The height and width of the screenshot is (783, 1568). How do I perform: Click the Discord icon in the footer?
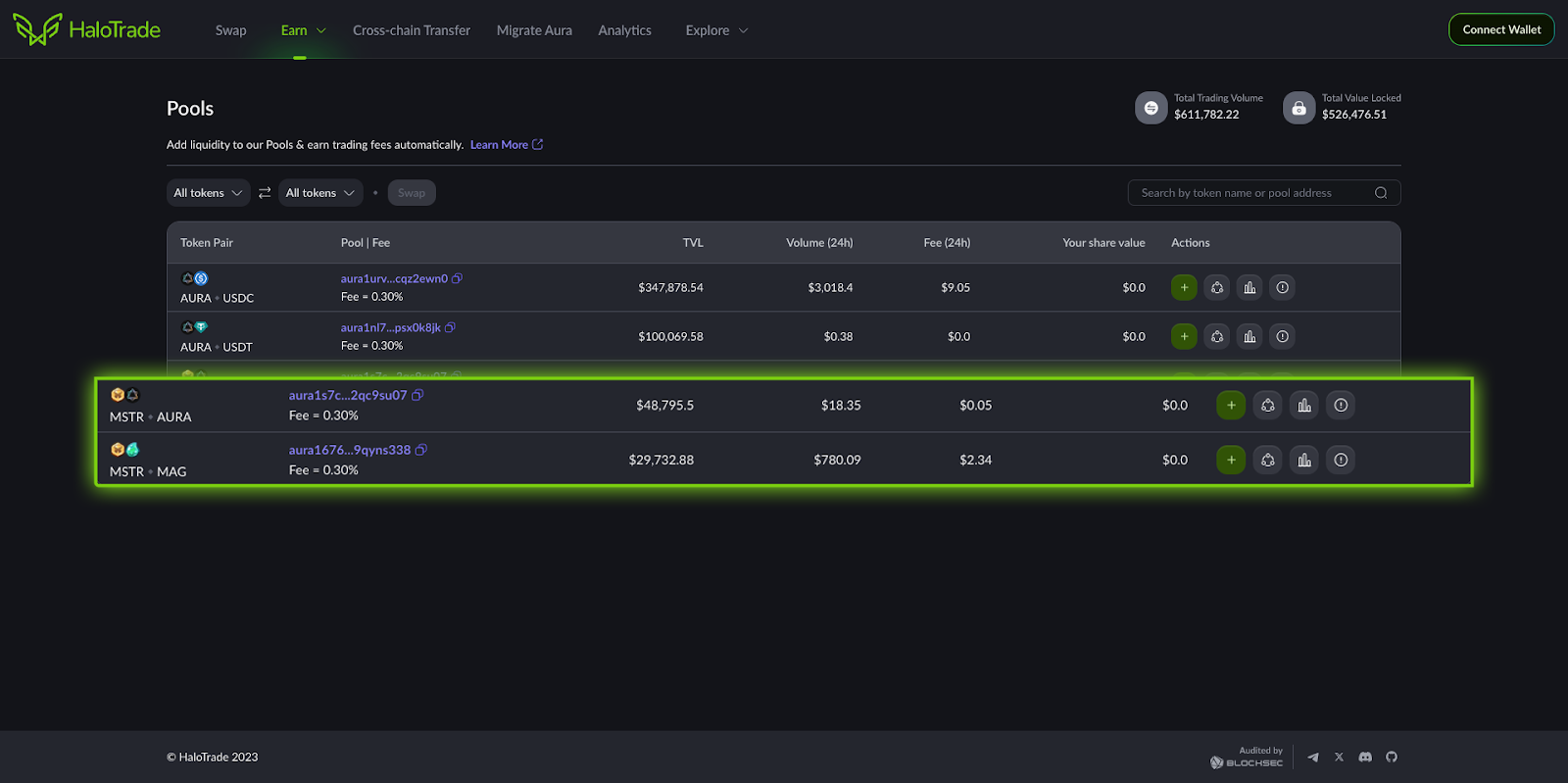[1365, 757]
